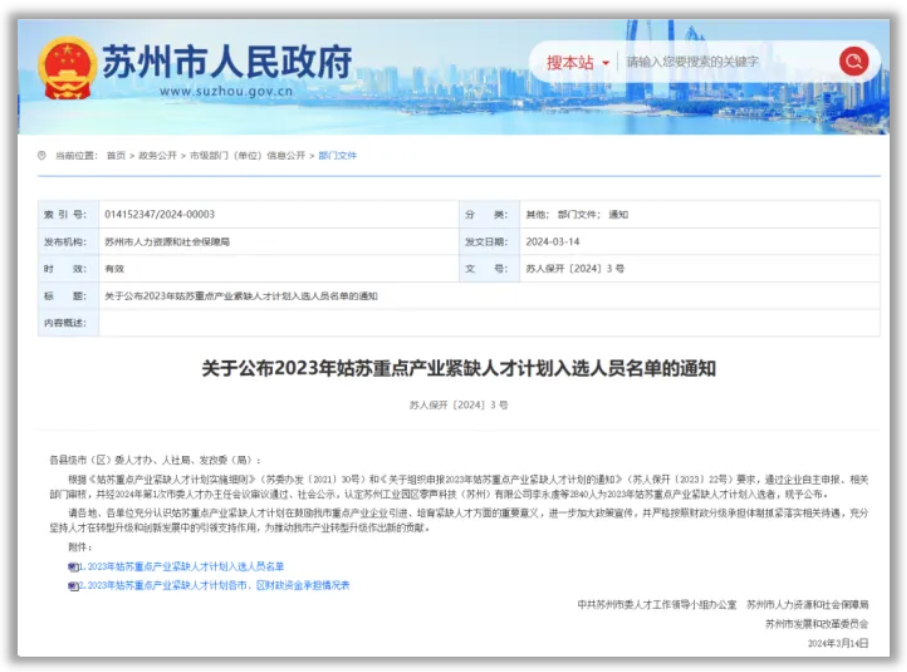Open attachment 各市、区财政资金承担情况表

click(x=218, y=586)
